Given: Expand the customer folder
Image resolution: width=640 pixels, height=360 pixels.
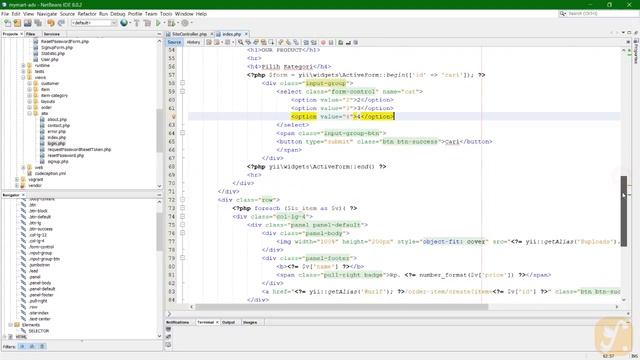Looking at the screenshot, I should coord(29,83).
